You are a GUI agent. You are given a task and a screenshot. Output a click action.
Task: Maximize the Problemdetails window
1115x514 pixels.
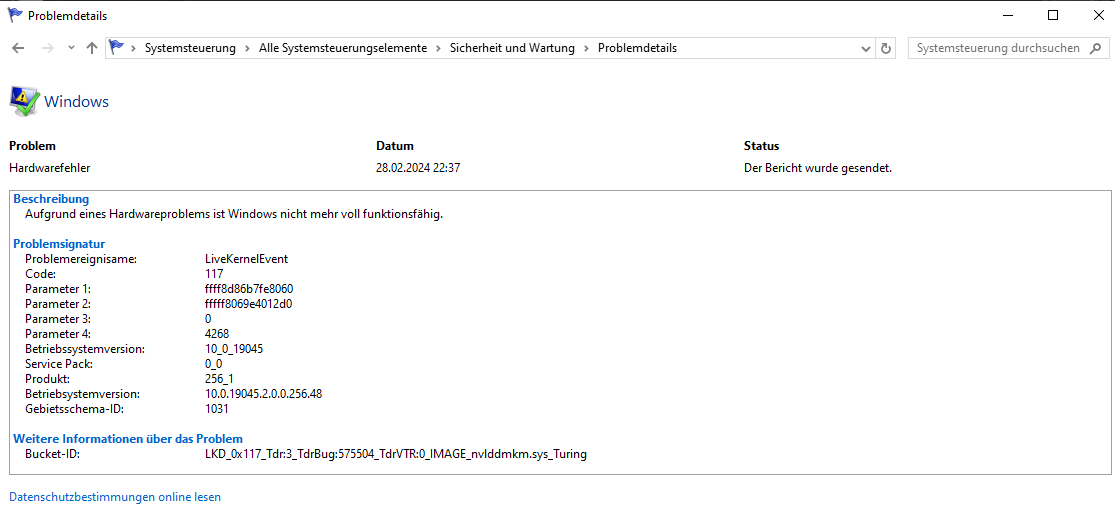[1053, 15]
